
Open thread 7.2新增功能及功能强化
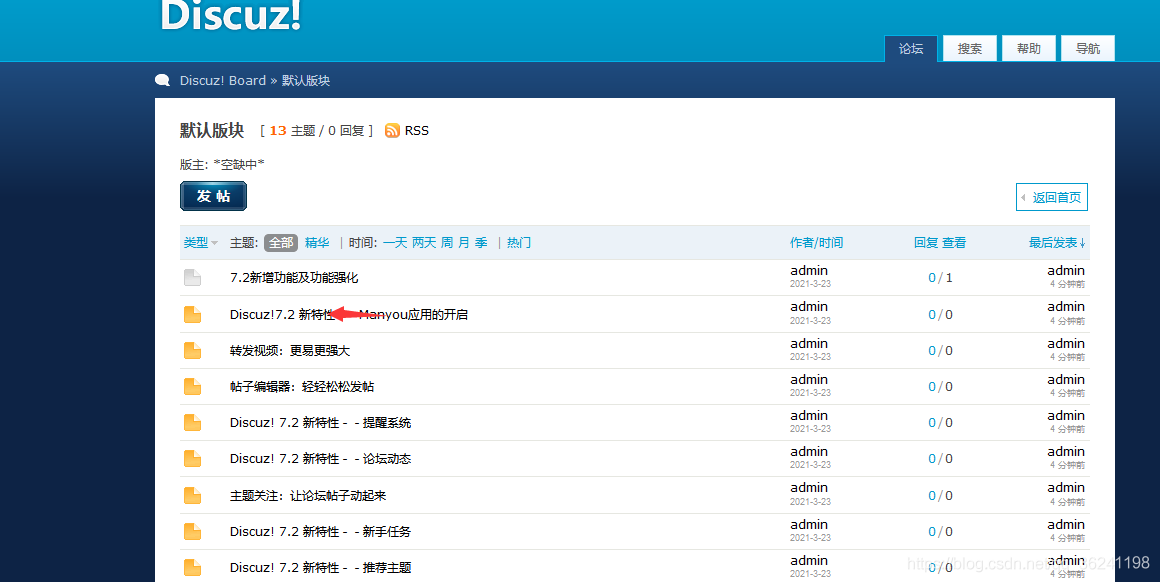294,278
